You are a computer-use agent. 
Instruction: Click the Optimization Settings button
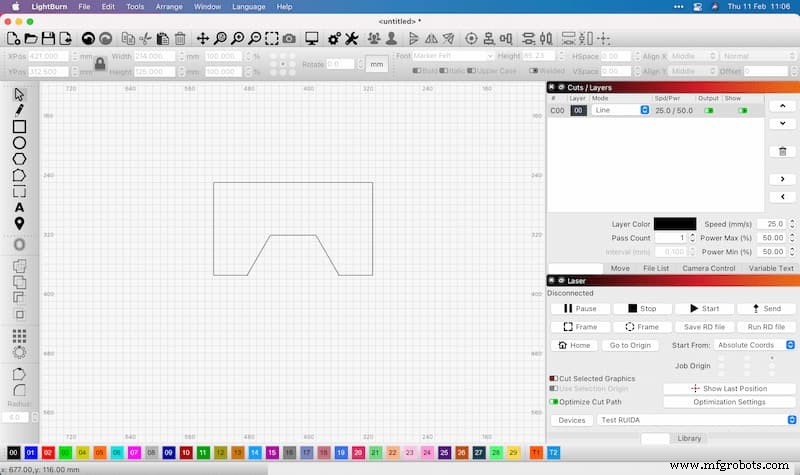pyautogui.click(x=729, y=402)
